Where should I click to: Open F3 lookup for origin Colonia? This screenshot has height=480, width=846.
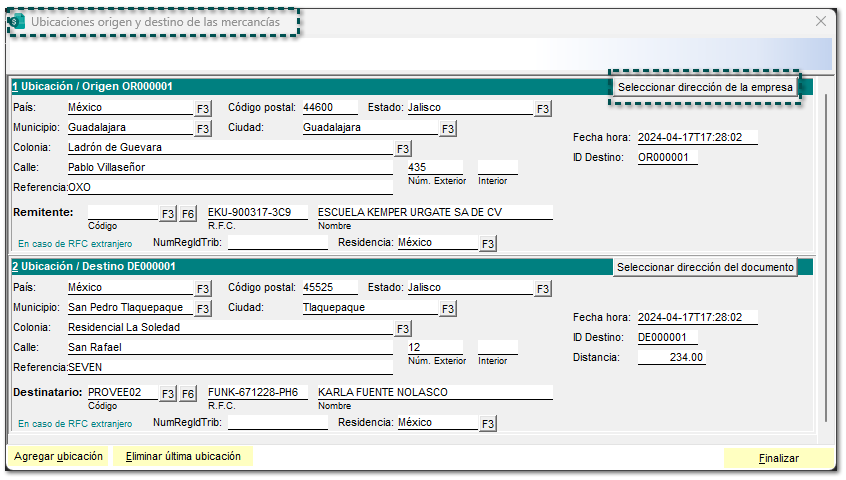[403, 149]
